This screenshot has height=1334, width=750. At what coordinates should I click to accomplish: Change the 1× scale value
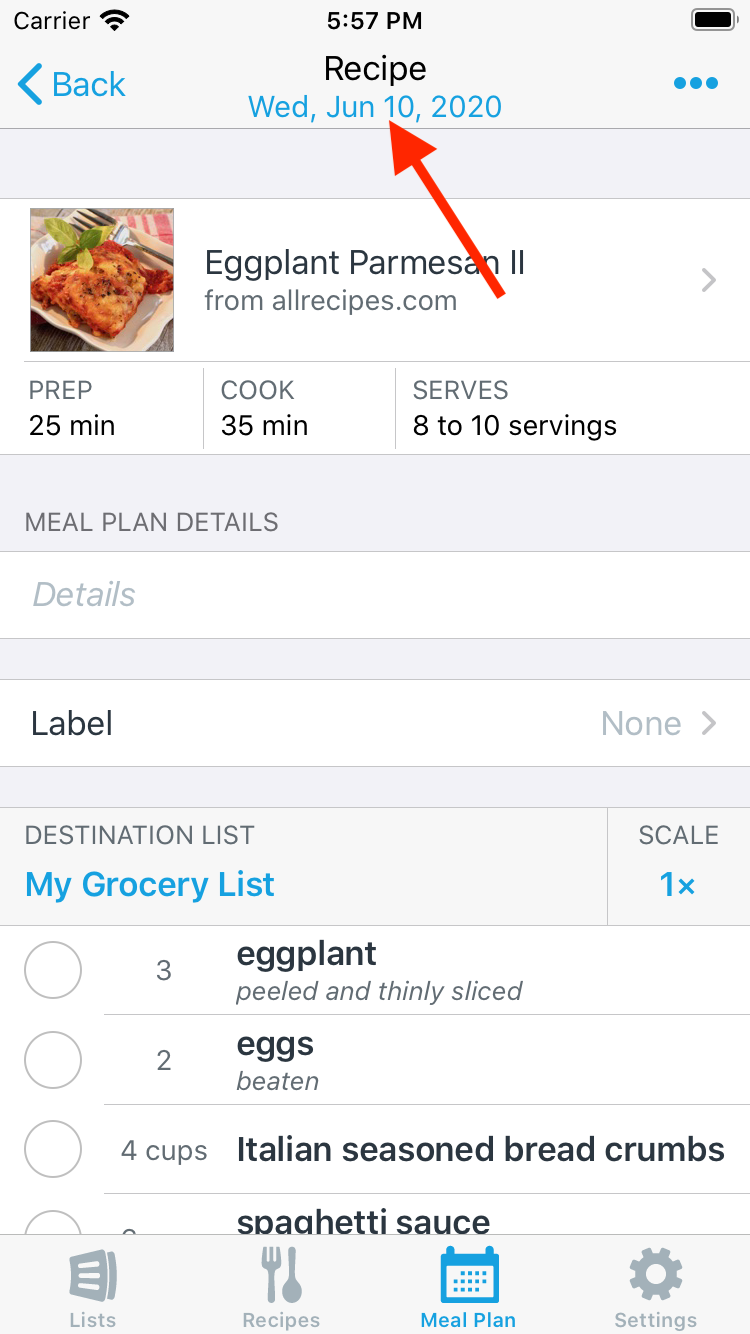coord(678,885)
